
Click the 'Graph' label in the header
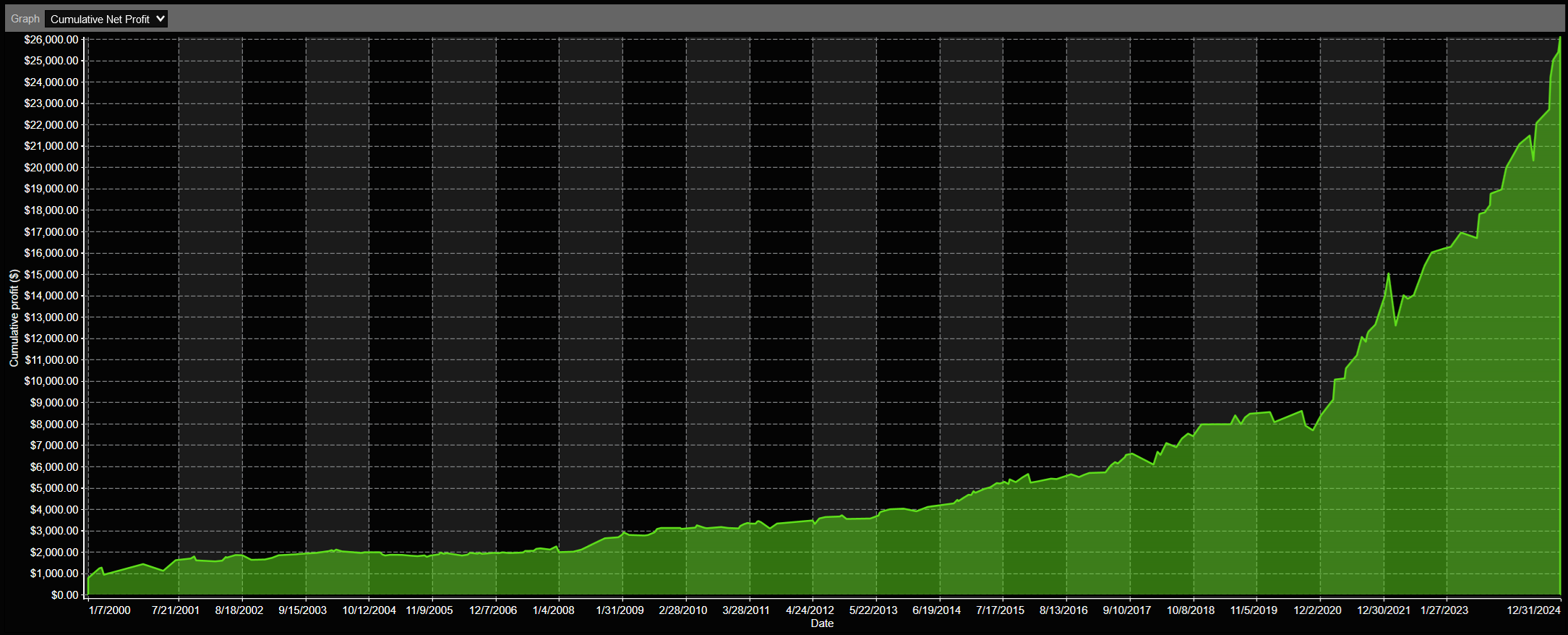pyautogui.click(x=25, y=19)
